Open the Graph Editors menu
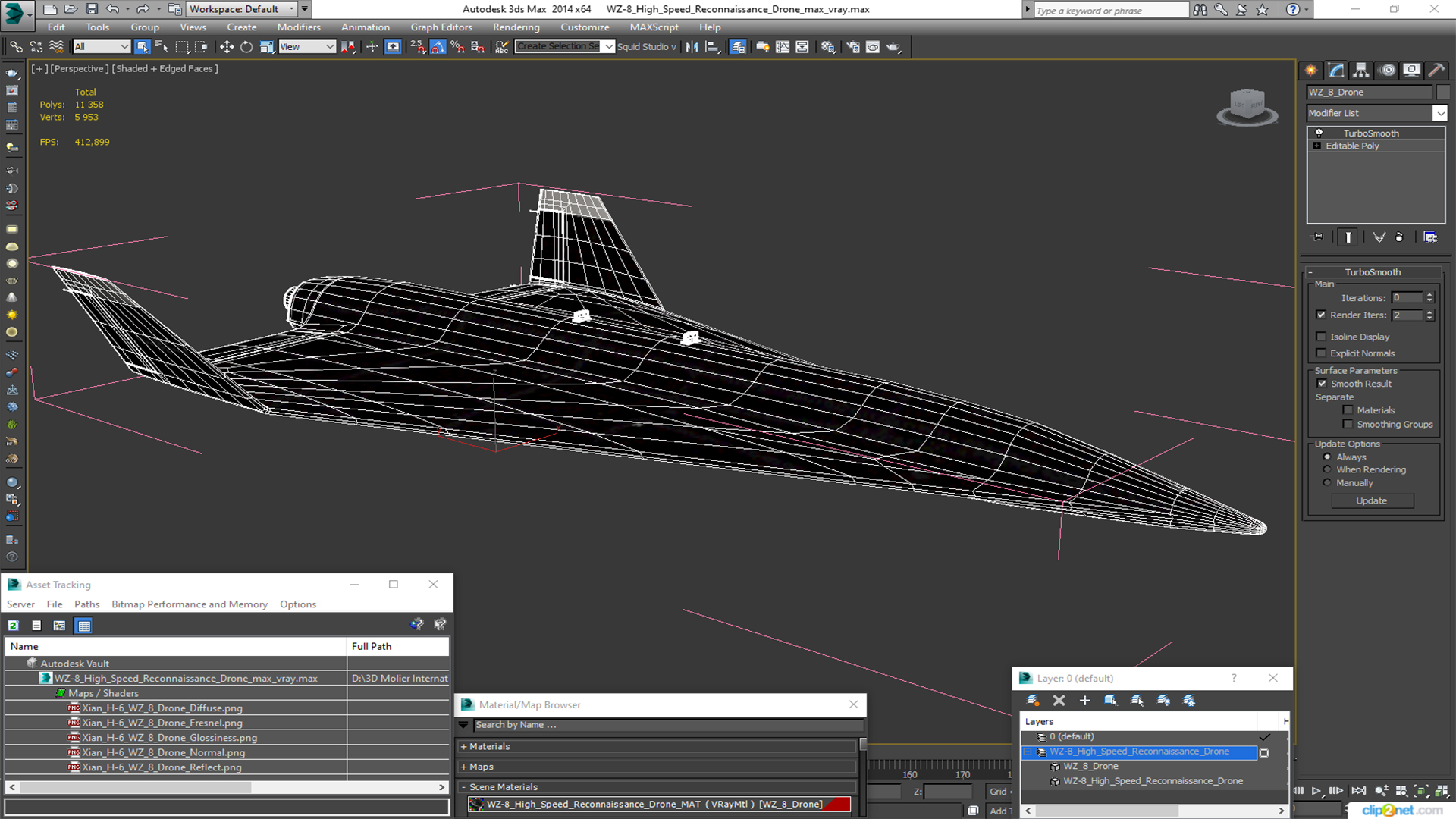 pyautogui.click(x=441, y=27)
